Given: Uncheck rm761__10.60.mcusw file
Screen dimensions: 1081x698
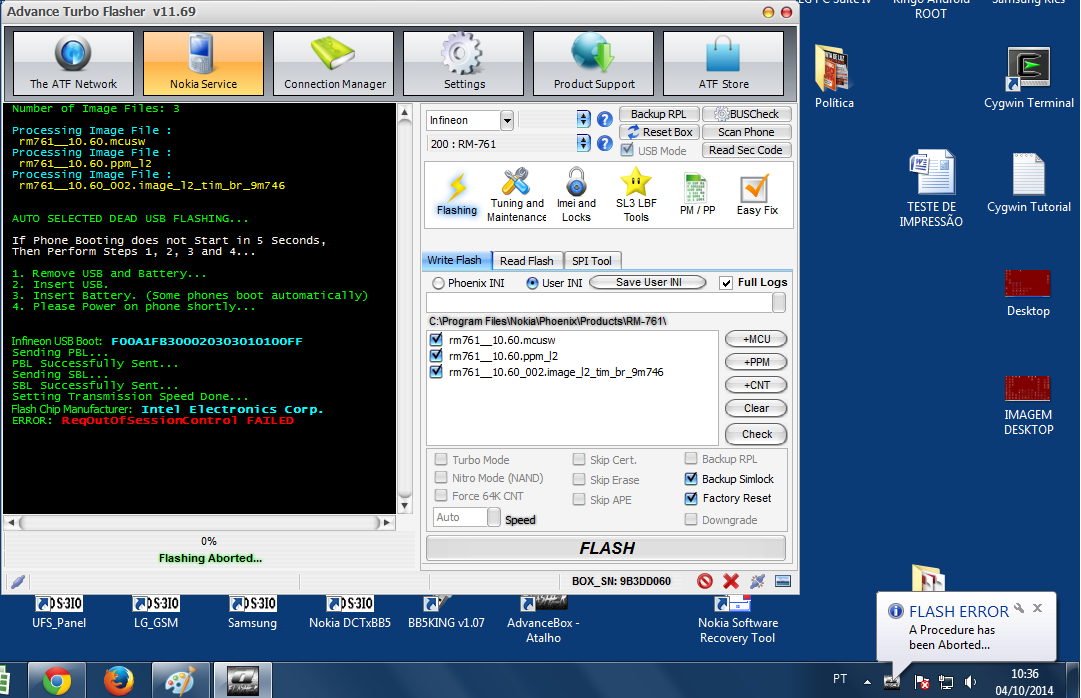Looking at the screenshot, I should (x=436, y=339).
